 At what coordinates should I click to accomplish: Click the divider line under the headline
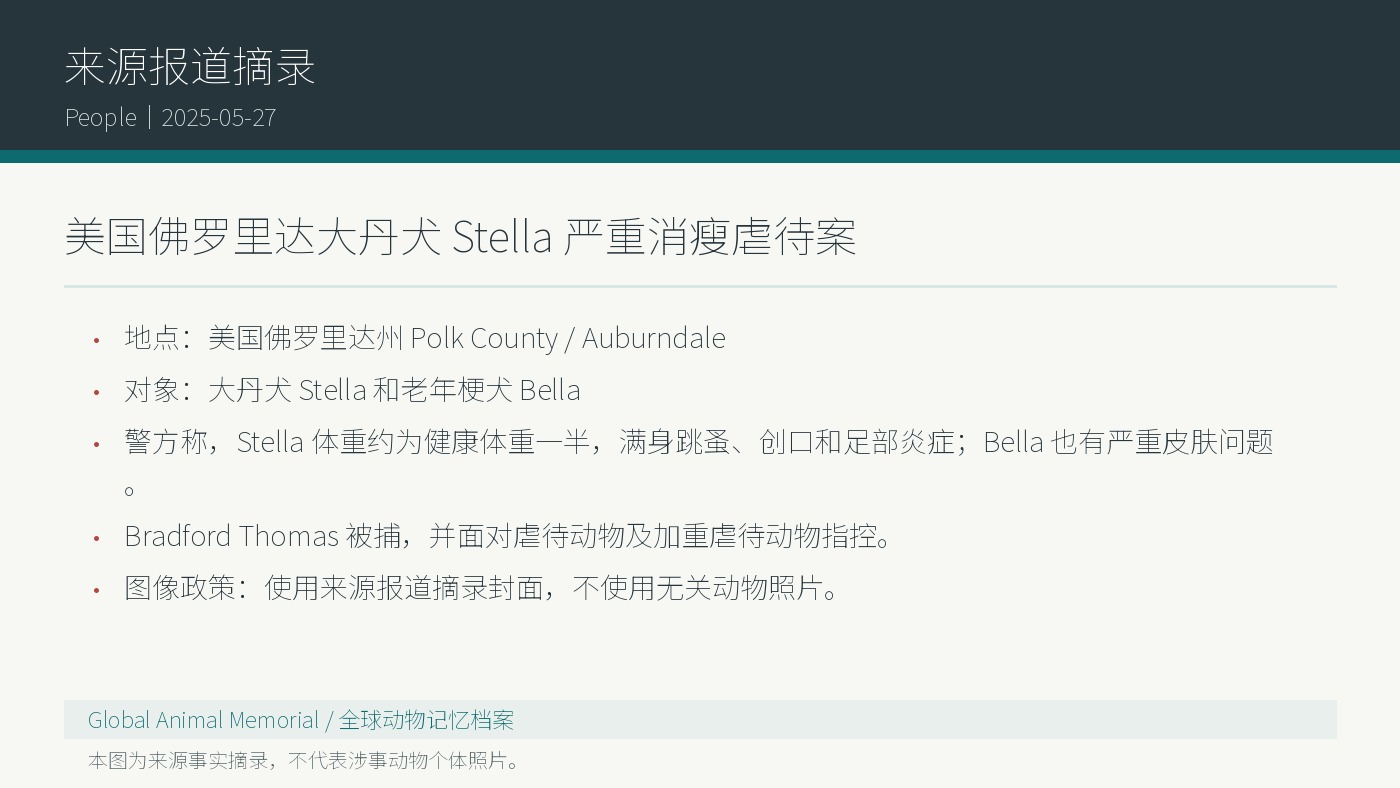point(700,286)
